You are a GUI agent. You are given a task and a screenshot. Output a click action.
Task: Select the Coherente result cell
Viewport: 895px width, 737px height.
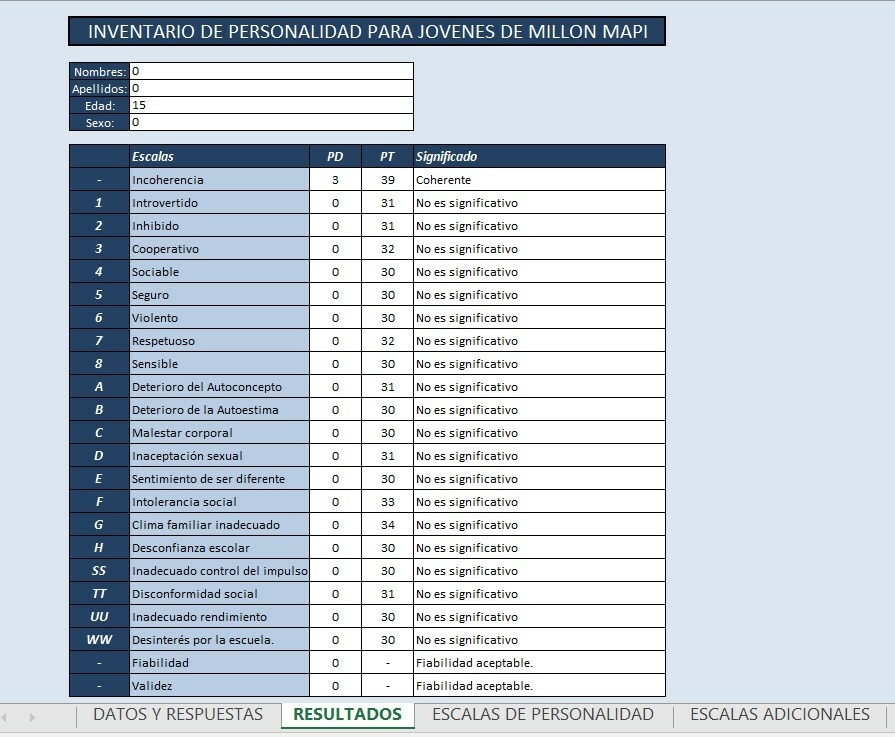point(538,180)
